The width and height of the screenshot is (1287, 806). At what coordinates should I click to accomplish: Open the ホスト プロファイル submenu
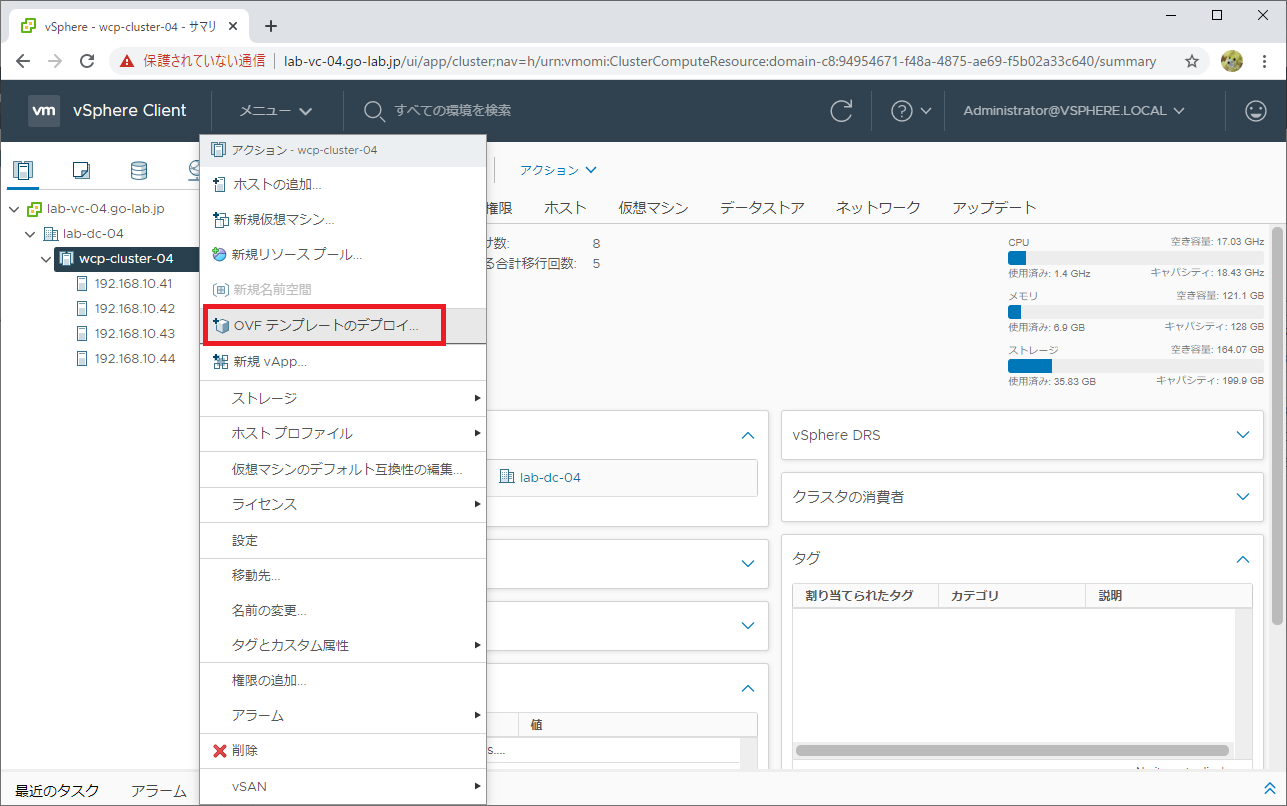coord(343,434)
